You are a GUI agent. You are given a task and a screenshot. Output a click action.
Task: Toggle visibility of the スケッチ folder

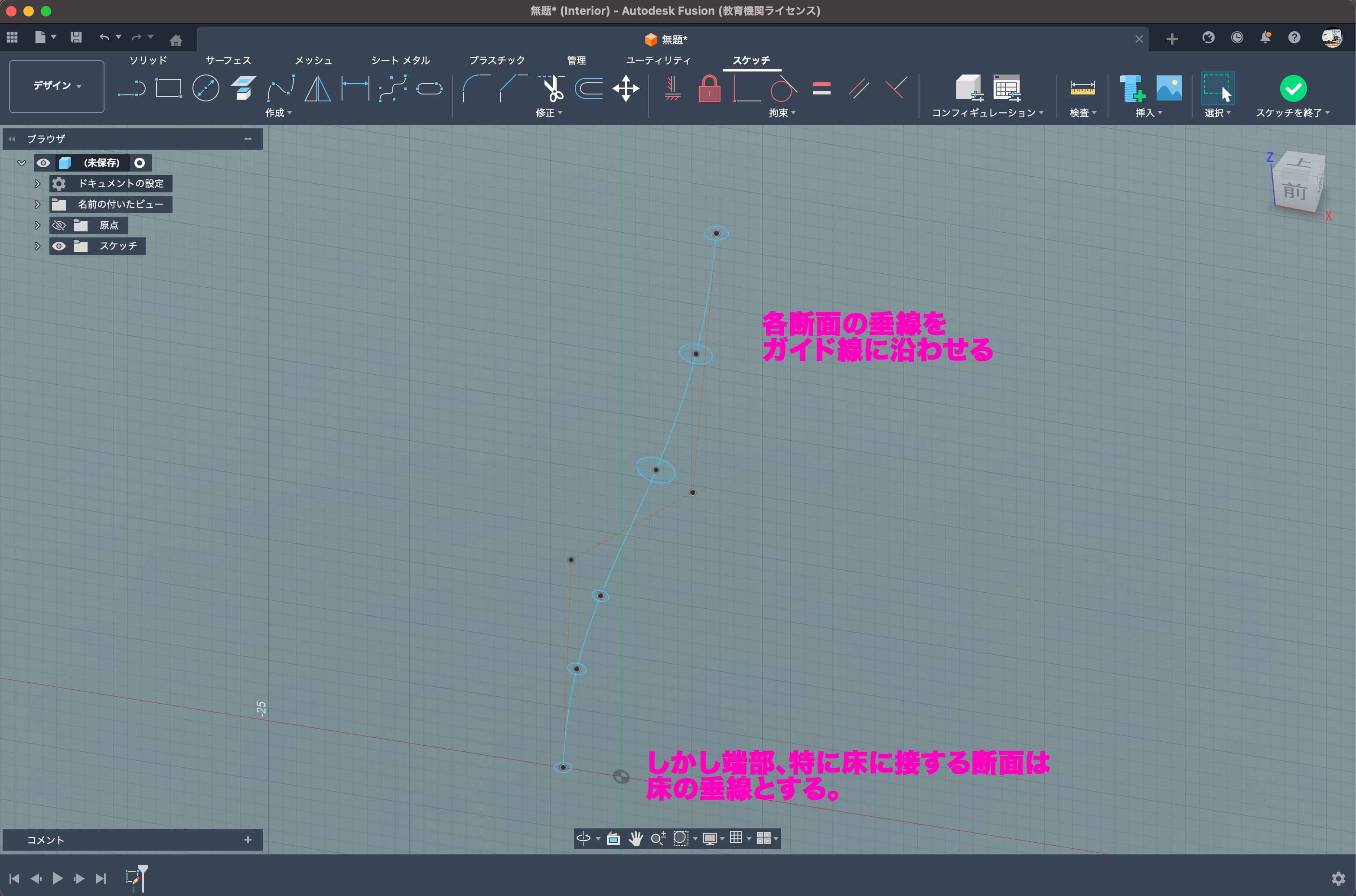pyautogui.click(x=59, y=246)
